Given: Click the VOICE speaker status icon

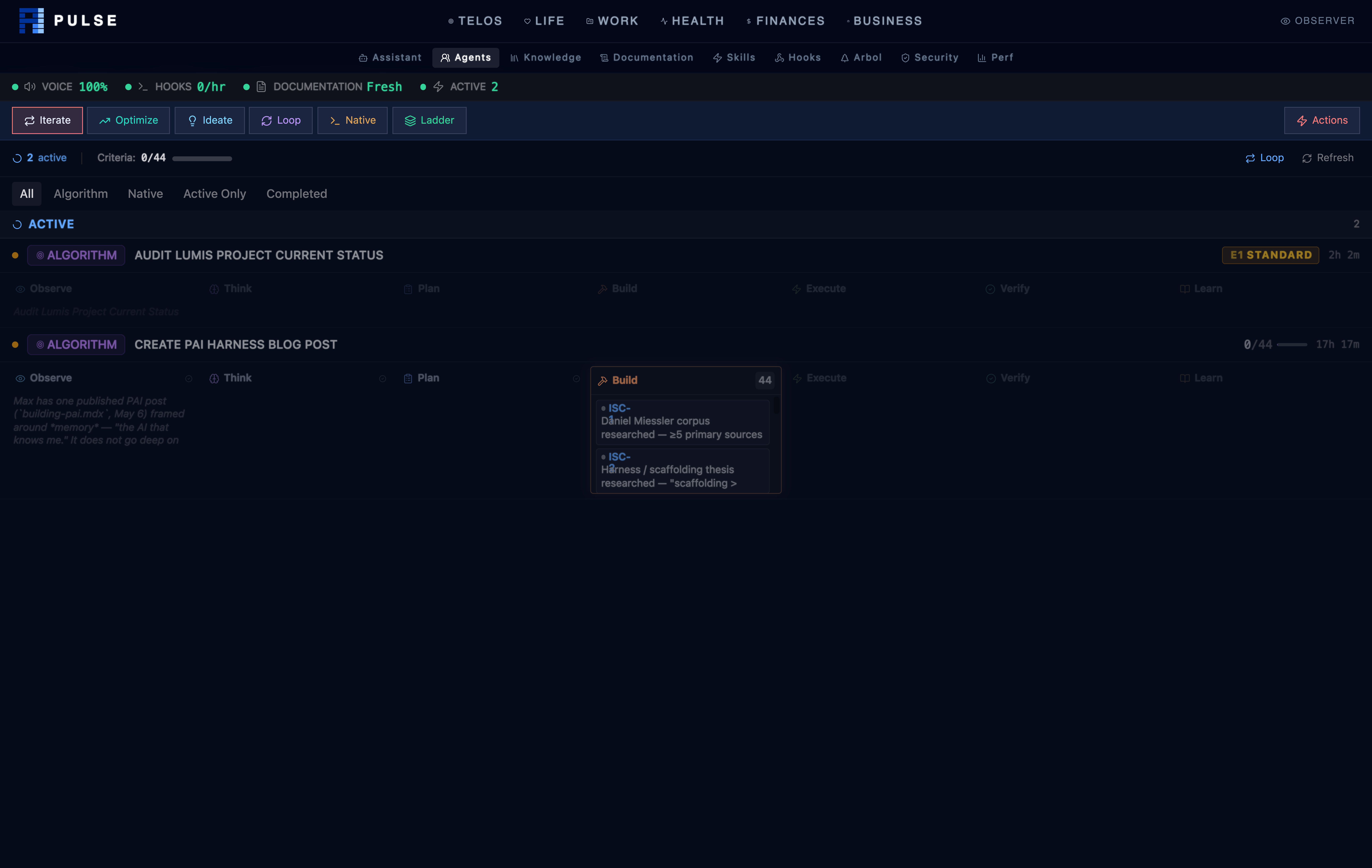Looking at the screenshot, I should (30, 87).
